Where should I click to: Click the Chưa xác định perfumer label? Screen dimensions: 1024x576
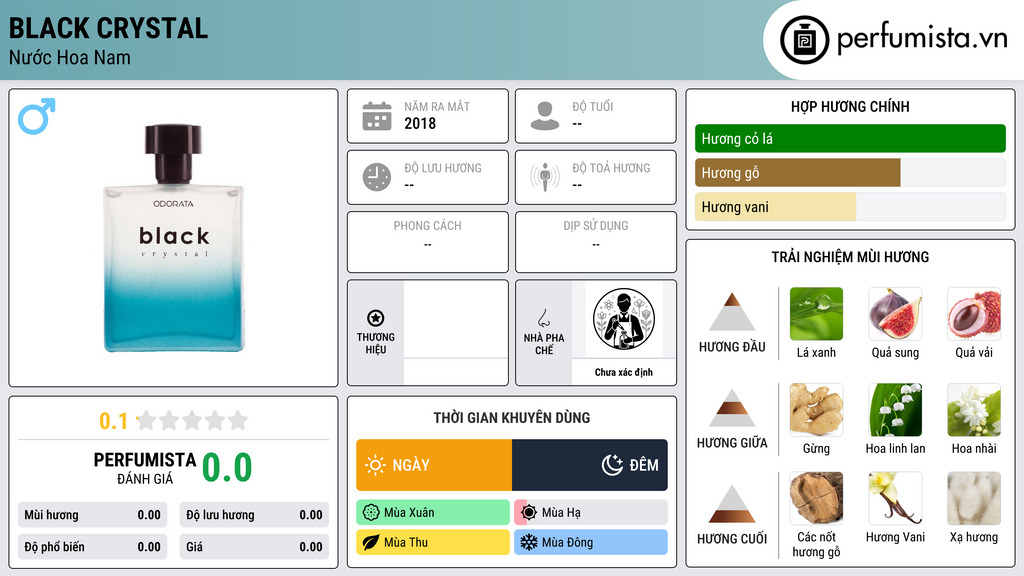click(x=624, y=372)
